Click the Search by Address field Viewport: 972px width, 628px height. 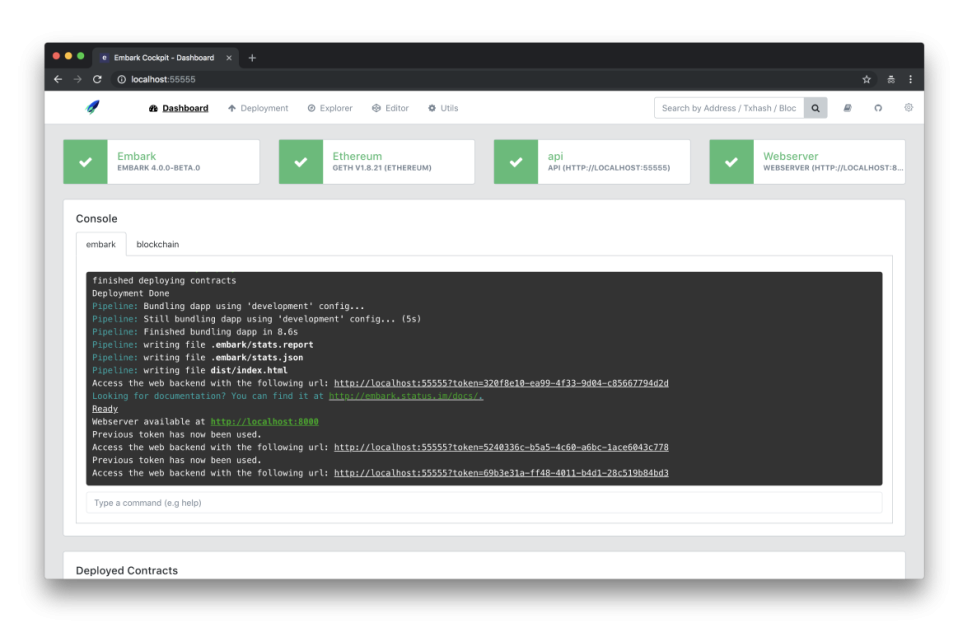tap(727, 107)
